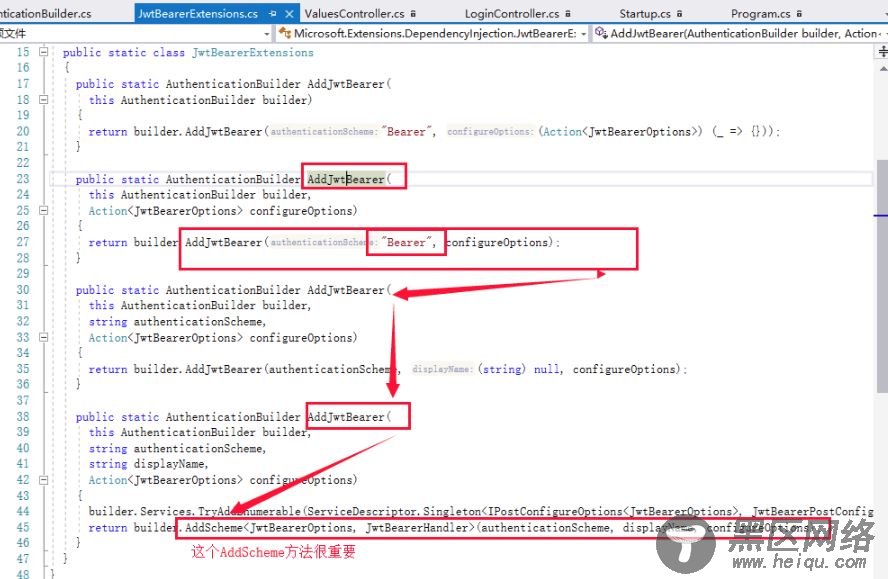Click lock icon on ValuesController.cs tab
Viewport: 888px width, 579px height.
click(x=413, y=14)
